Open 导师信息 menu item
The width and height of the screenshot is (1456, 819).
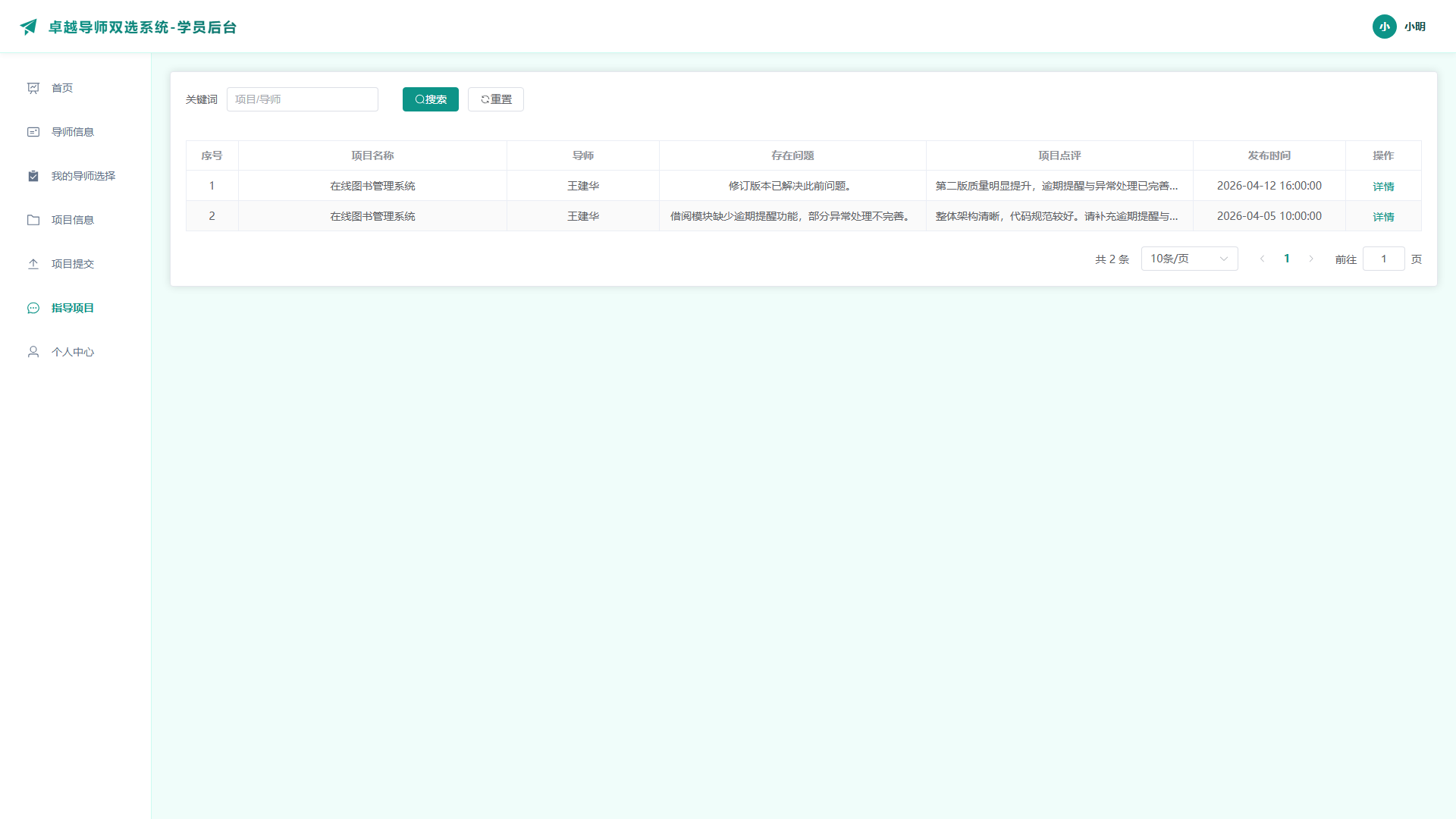pos(76,132)
